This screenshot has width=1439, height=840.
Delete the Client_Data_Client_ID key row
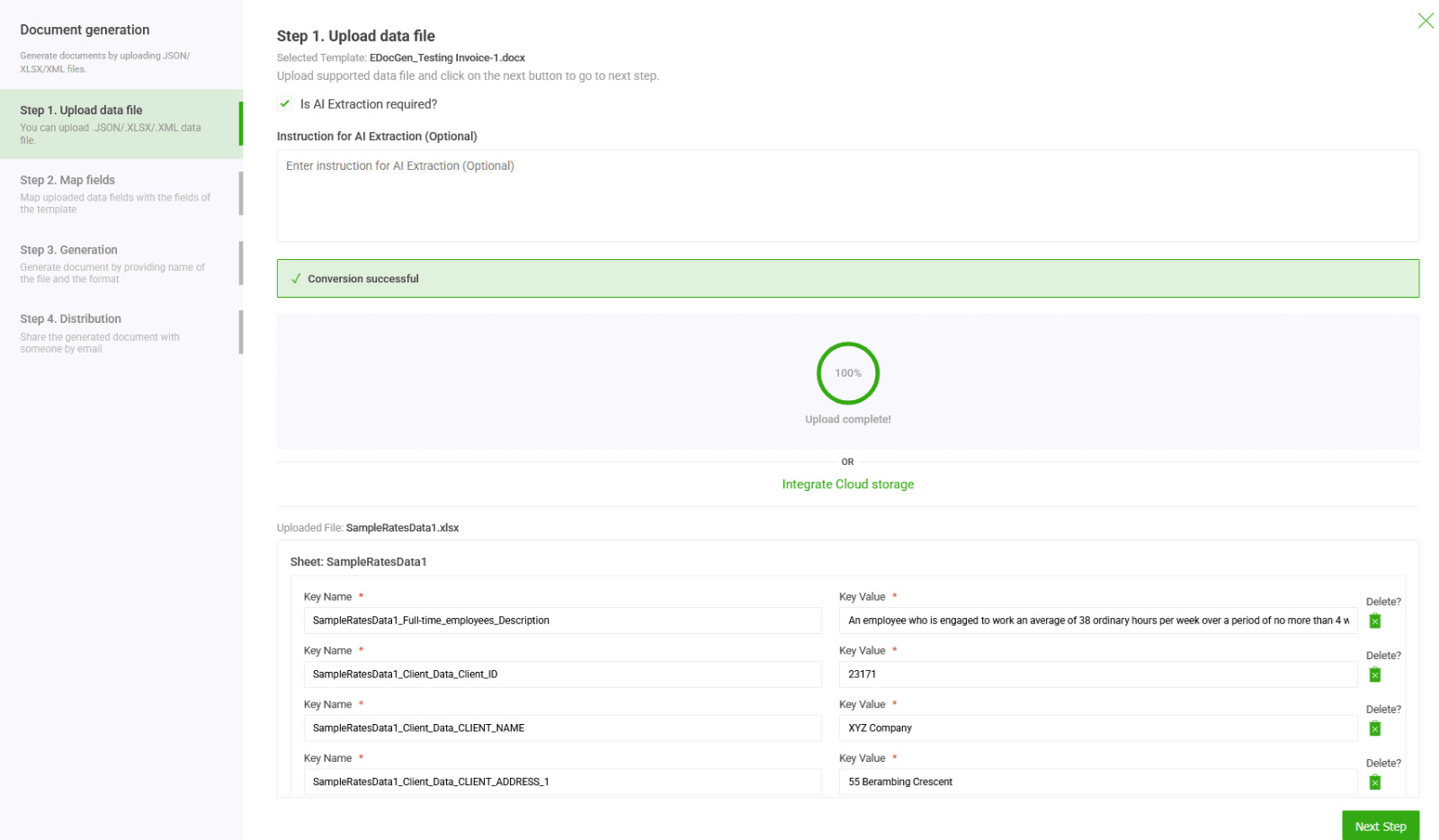coord(1374,675)
